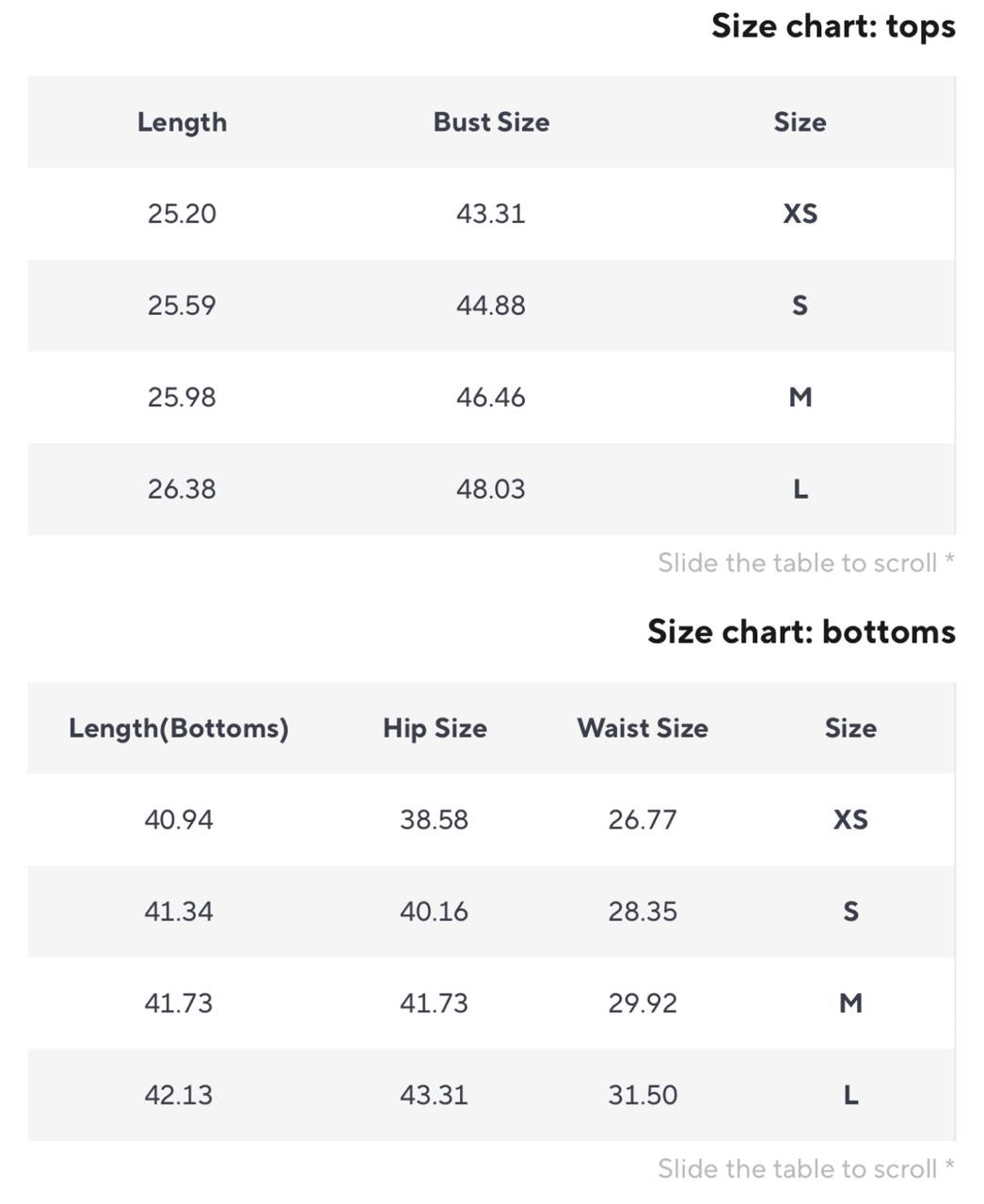
Task: Select bust size value 44.88
Action: point(491,306)
